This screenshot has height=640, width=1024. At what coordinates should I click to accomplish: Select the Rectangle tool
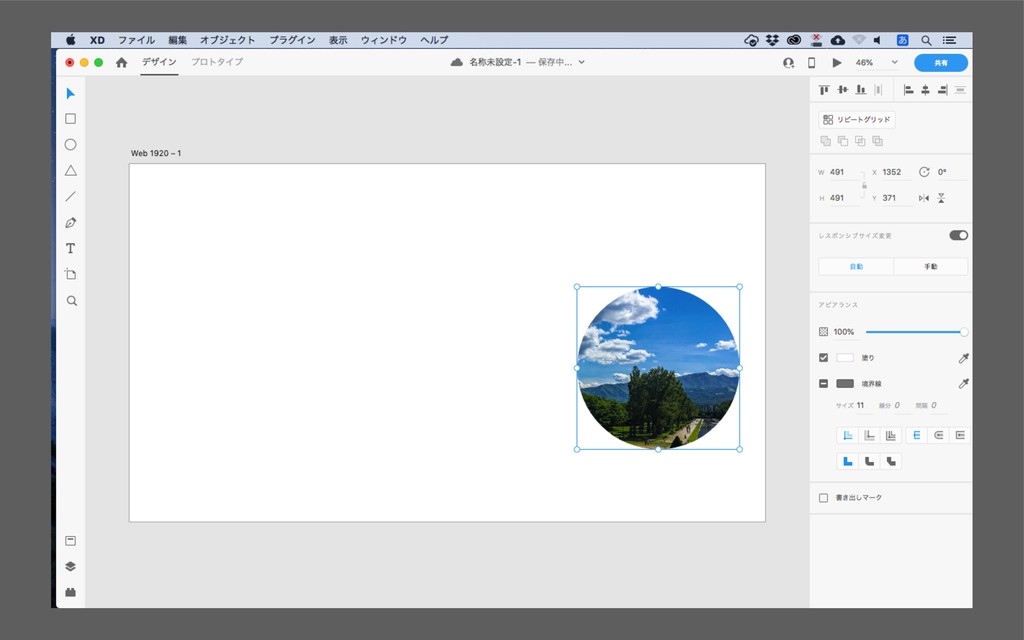click(71, 119)
